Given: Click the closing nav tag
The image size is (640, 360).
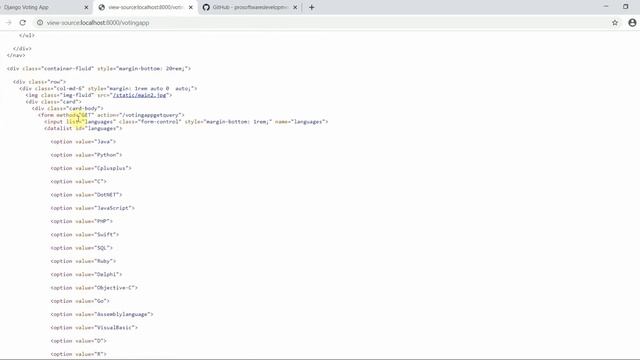Looking at the screenshot, I should (x=16, y=56).
